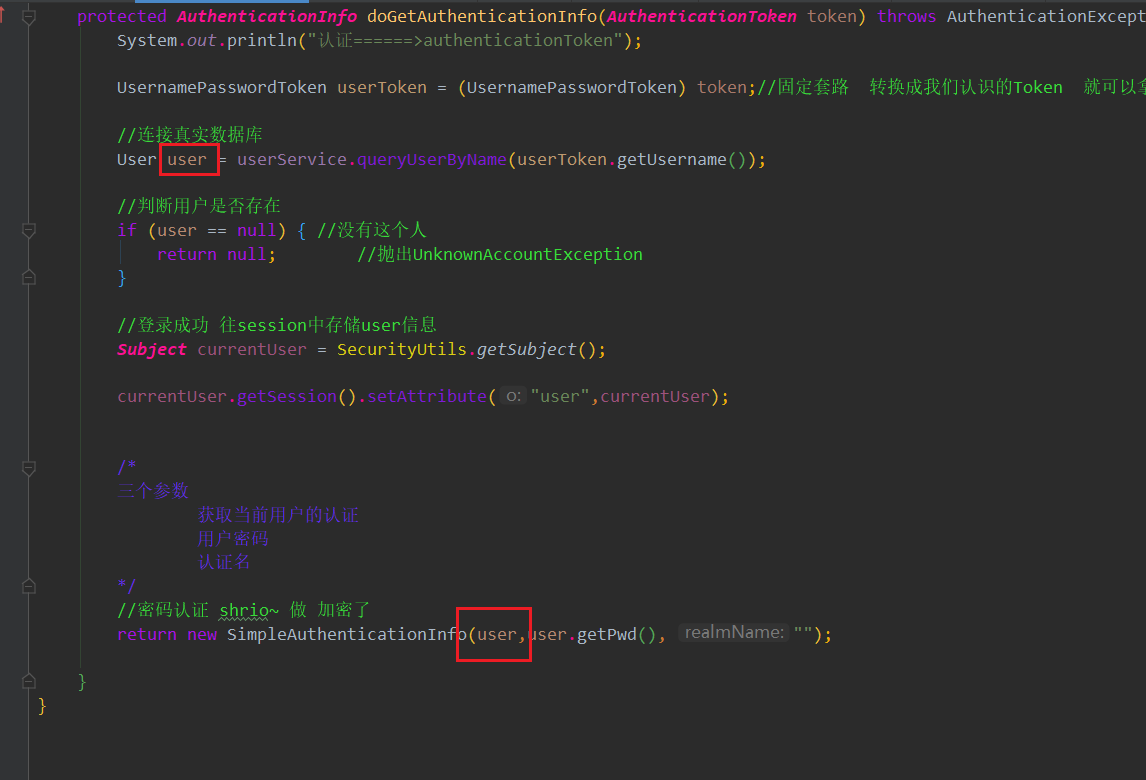Click the 用户密码 comment line

[233, 539]
